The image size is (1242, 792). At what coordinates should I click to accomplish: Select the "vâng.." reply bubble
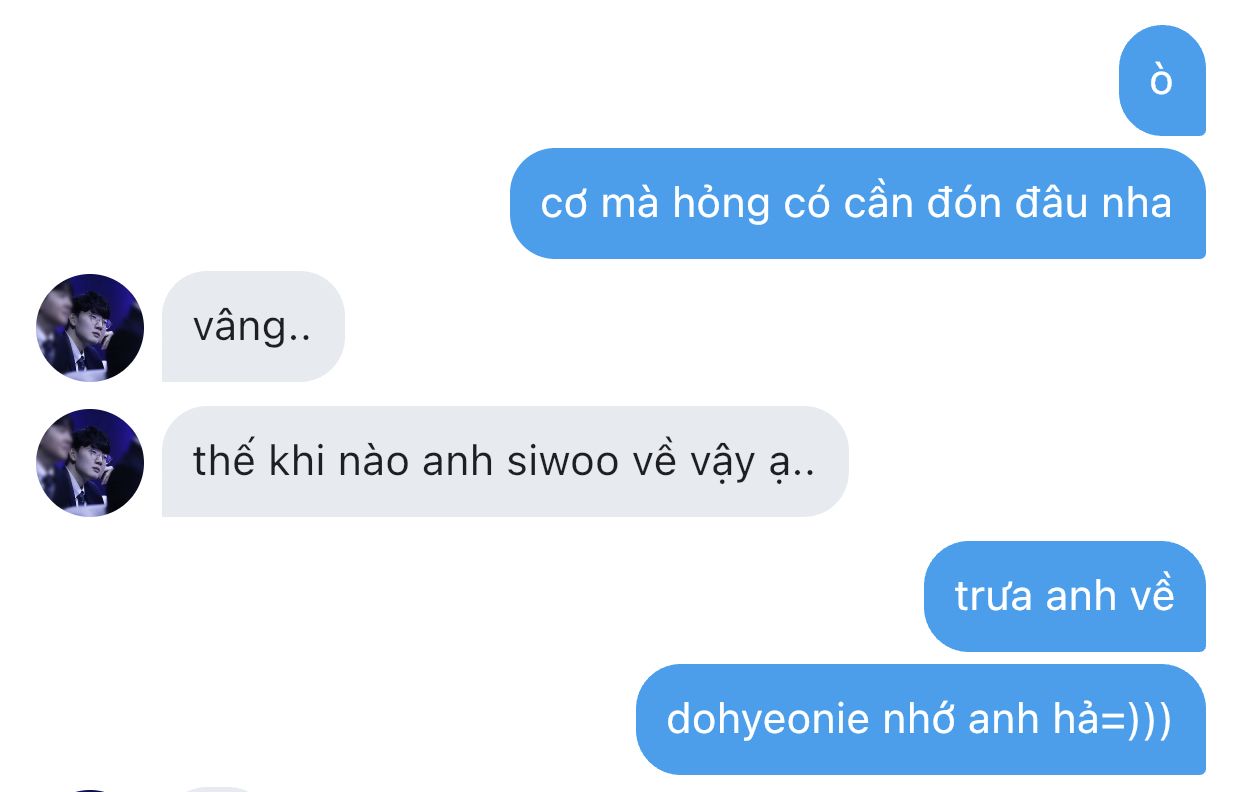[253, 326]
